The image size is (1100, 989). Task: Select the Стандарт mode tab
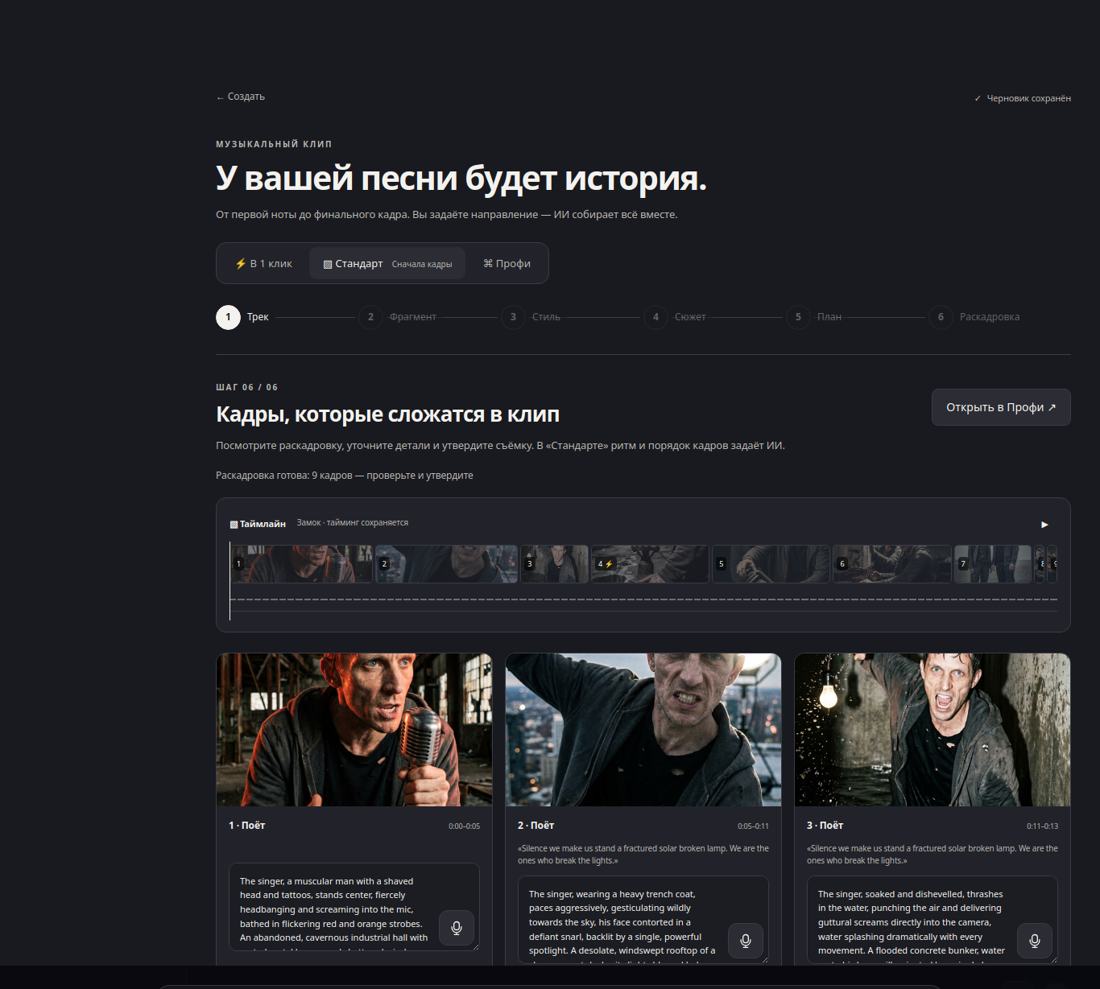point(387,264)
